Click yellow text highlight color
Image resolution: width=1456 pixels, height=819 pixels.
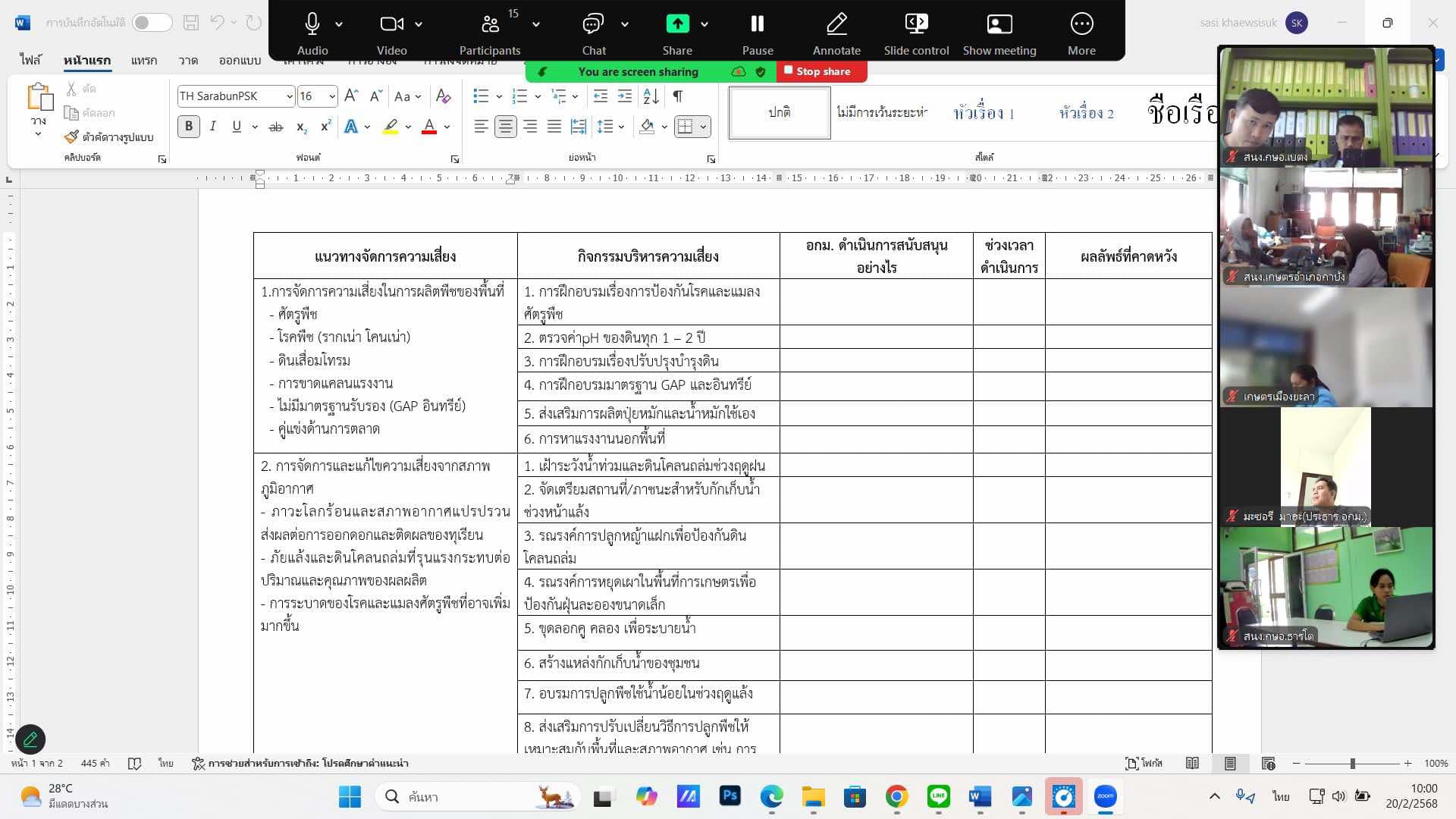point(391,127)
